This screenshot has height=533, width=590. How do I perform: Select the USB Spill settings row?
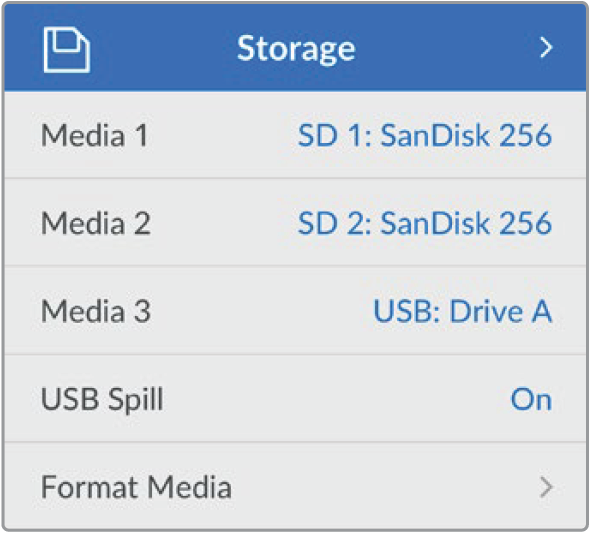coord(295,399)
